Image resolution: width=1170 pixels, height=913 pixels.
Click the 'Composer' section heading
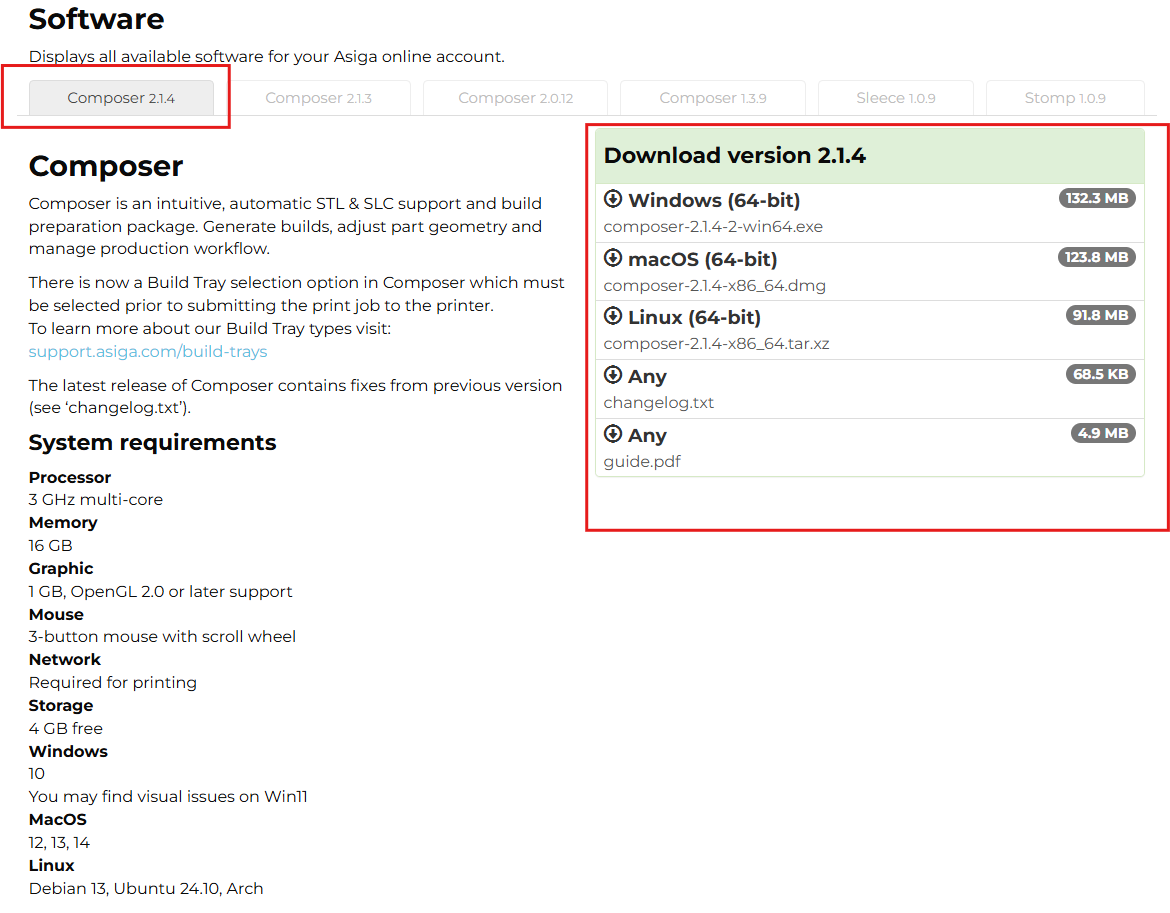pyautogui.click(x=105, y=166)
